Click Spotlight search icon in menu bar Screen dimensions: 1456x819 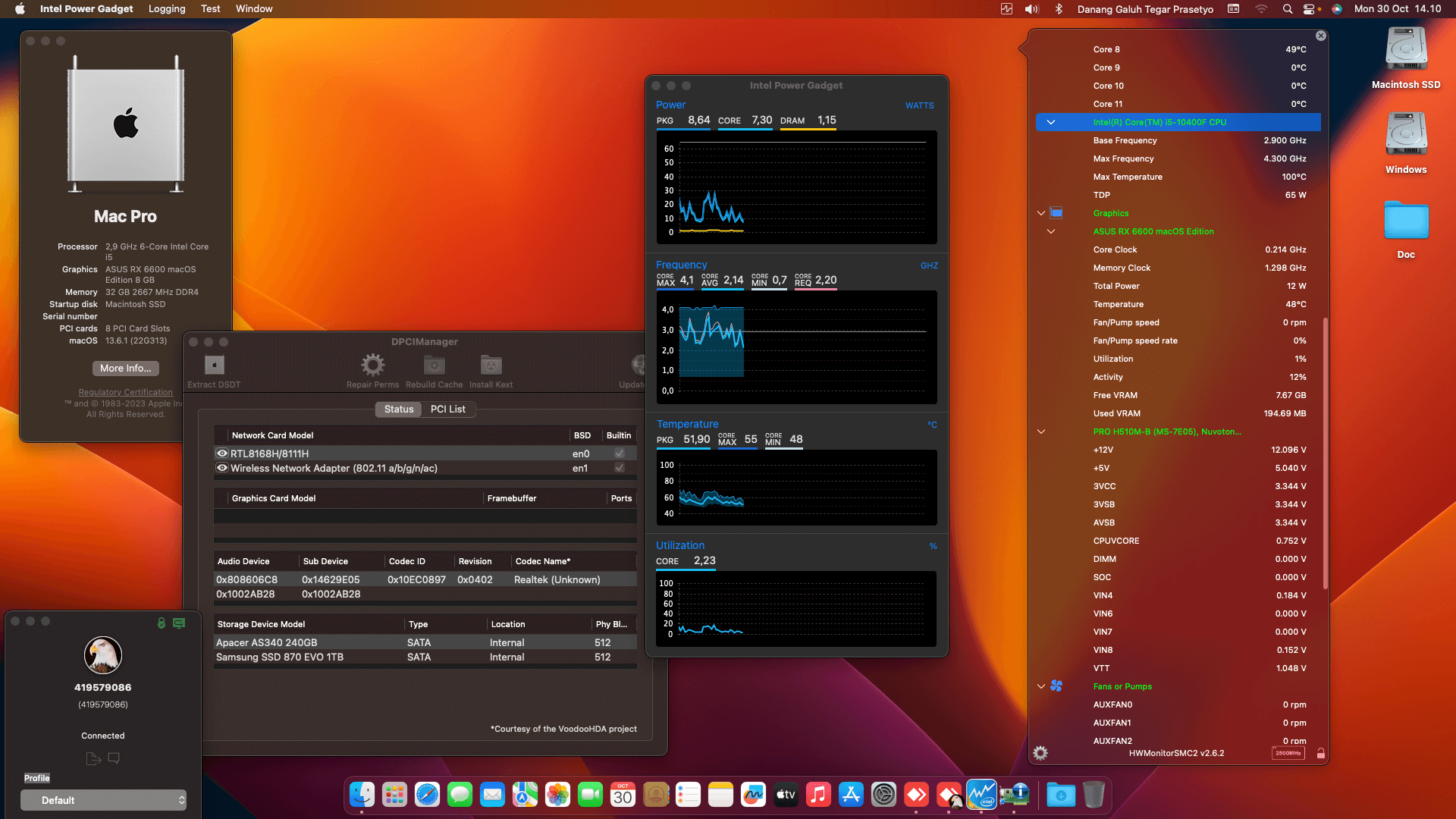tap(1287, 9)
